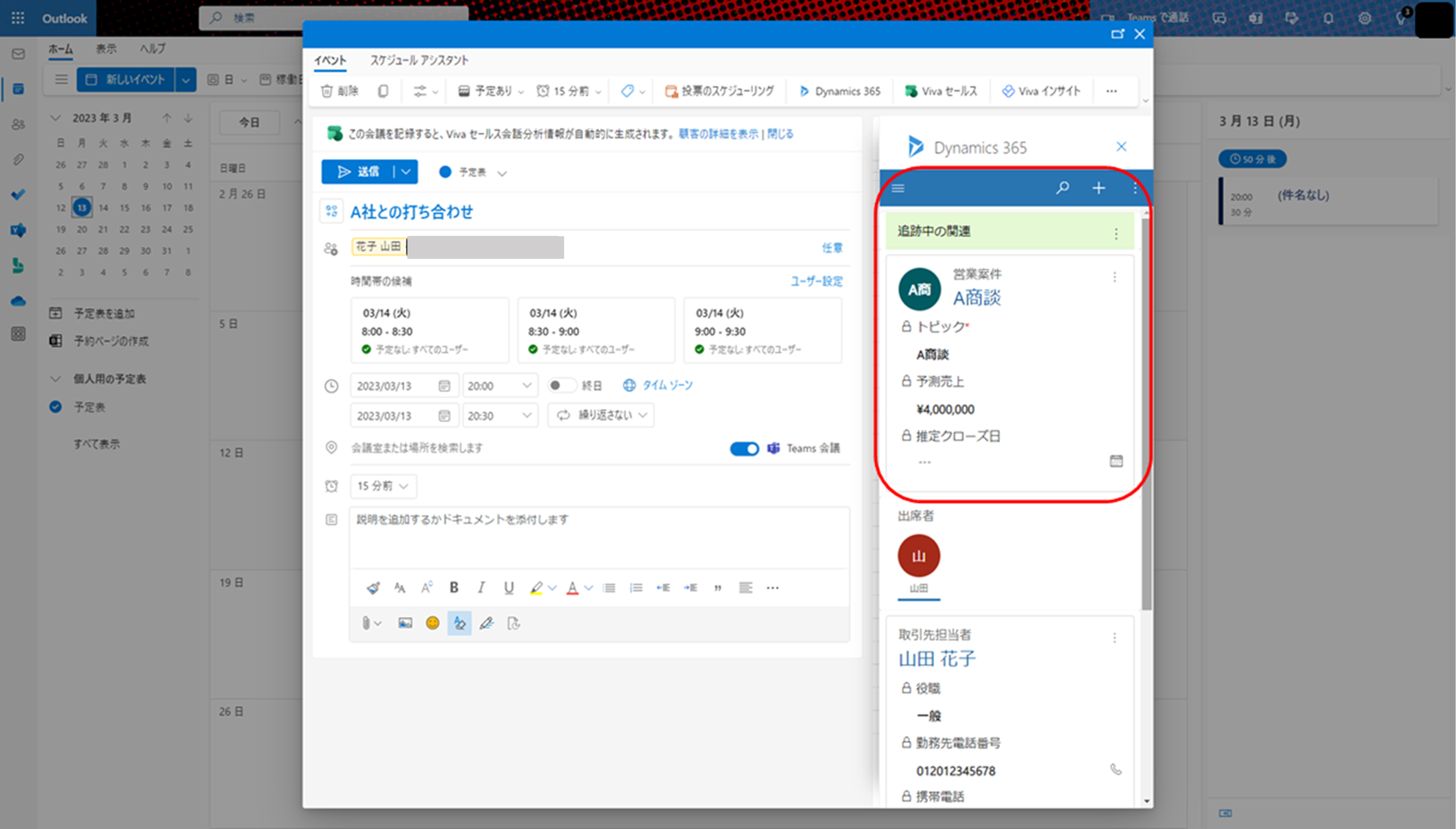
Task: Click the event title field A社との打ち合わせ
Action: pos(600,212)
